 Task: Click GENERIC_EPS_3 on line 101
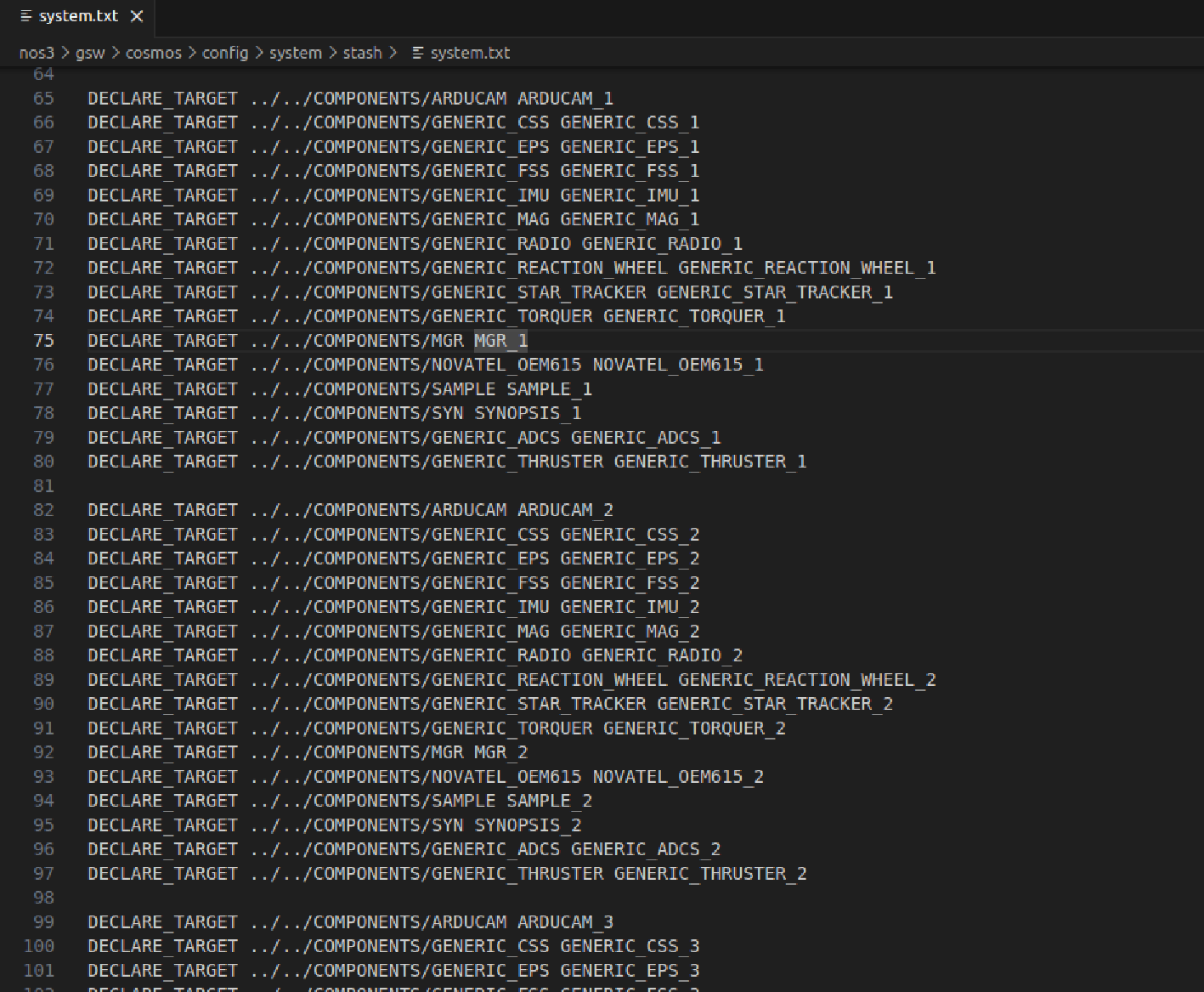click(x=630, y=971)
